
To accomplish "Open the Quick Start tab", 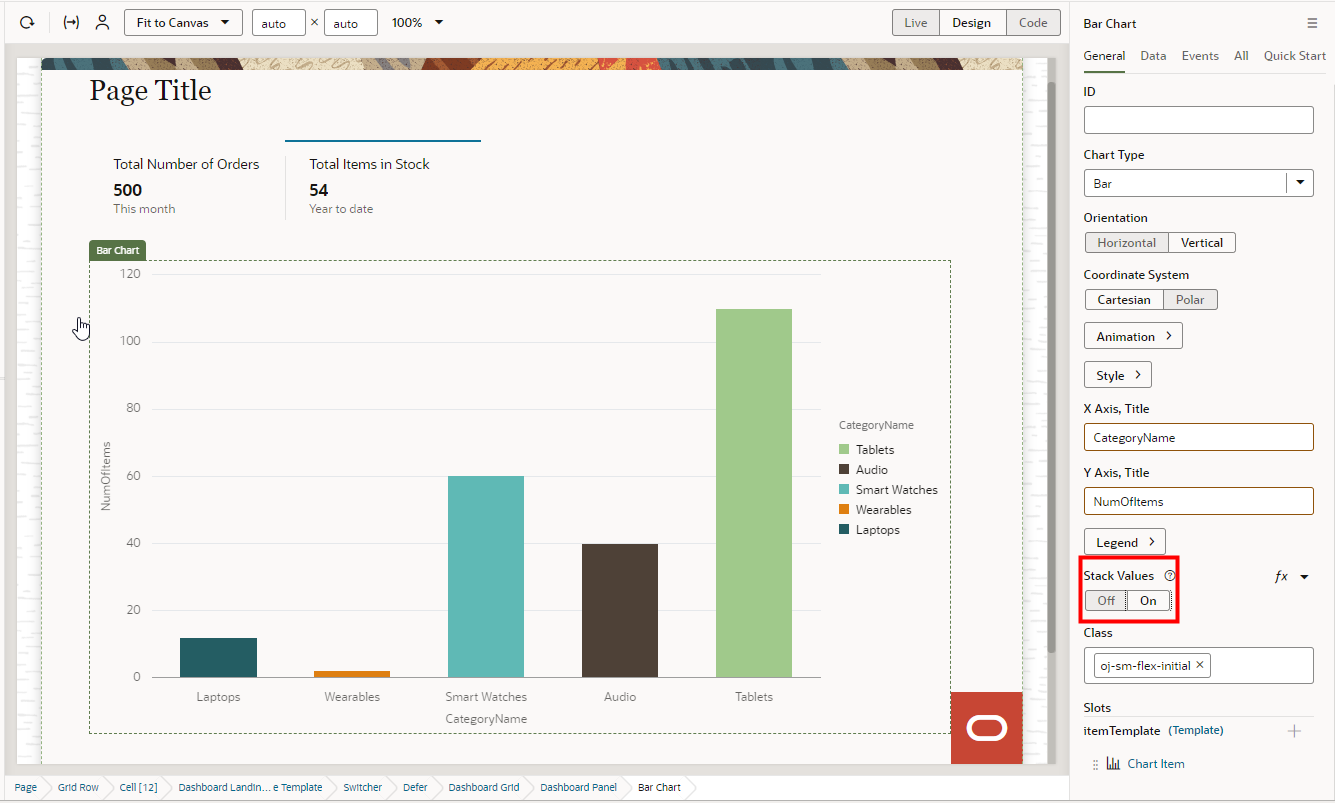I will coord(1294,56).
